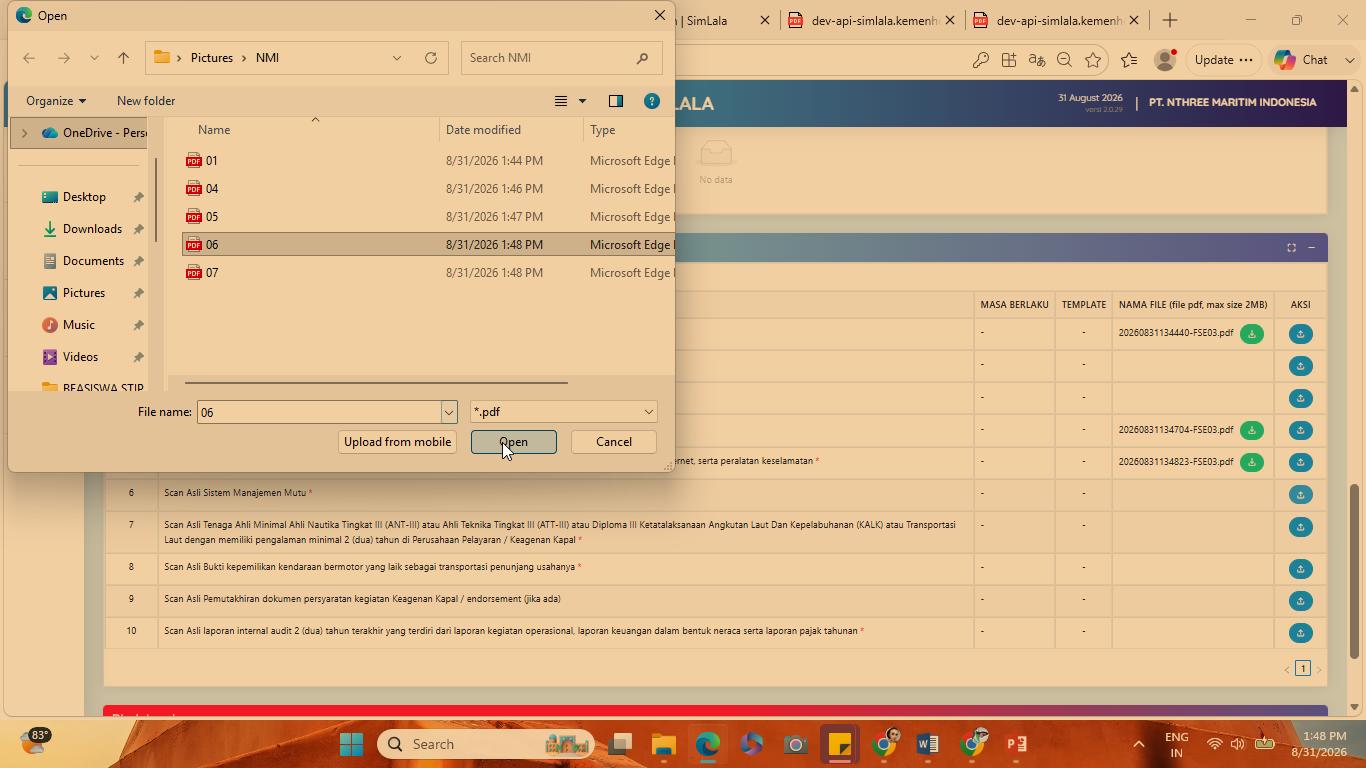The height and width of the screenshot is (768, 1366).
Task: Open the help icon in the file dialog
Action: (x=652, y=101)
